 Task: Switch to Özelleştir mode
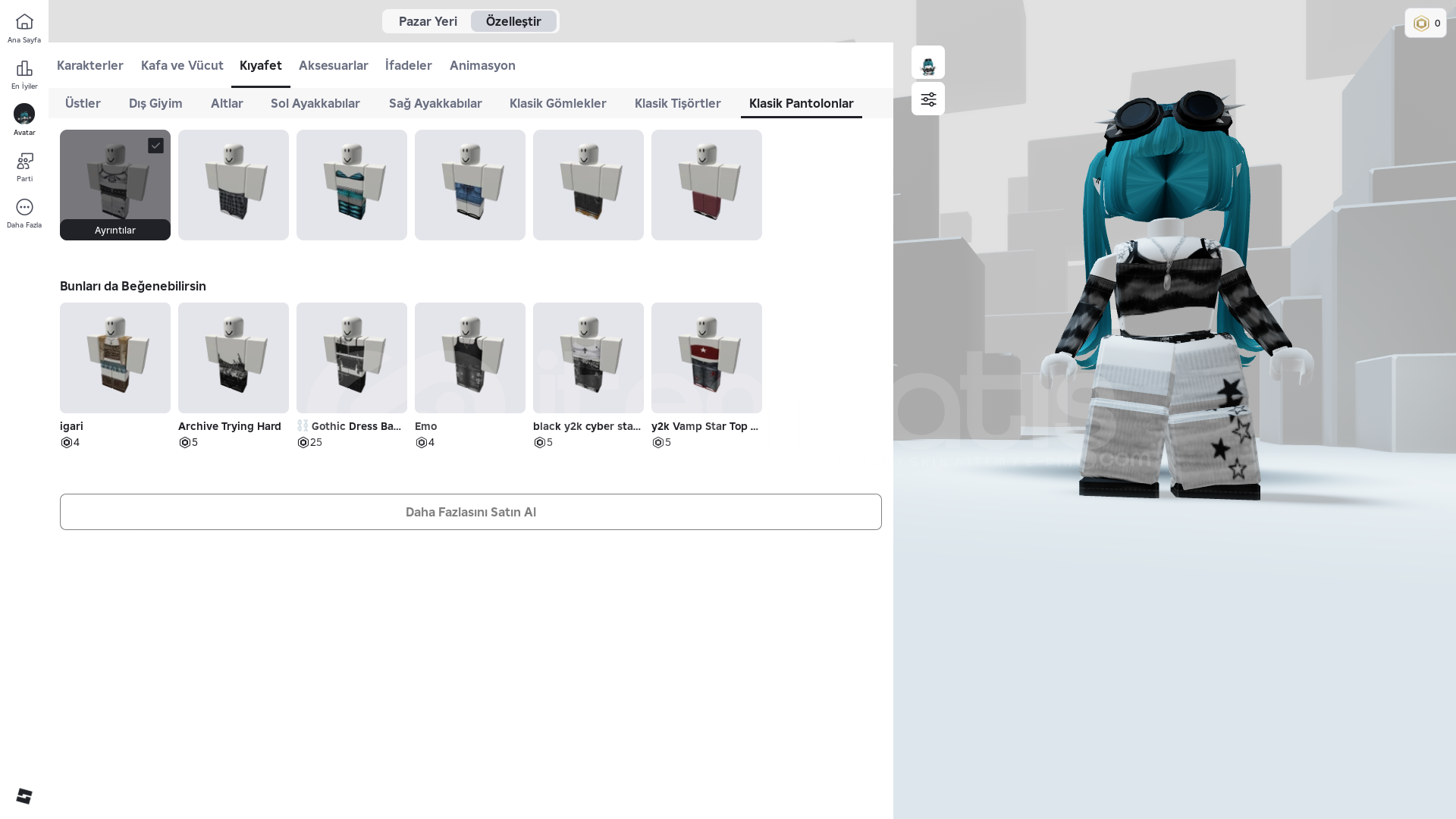pos(513,21)
